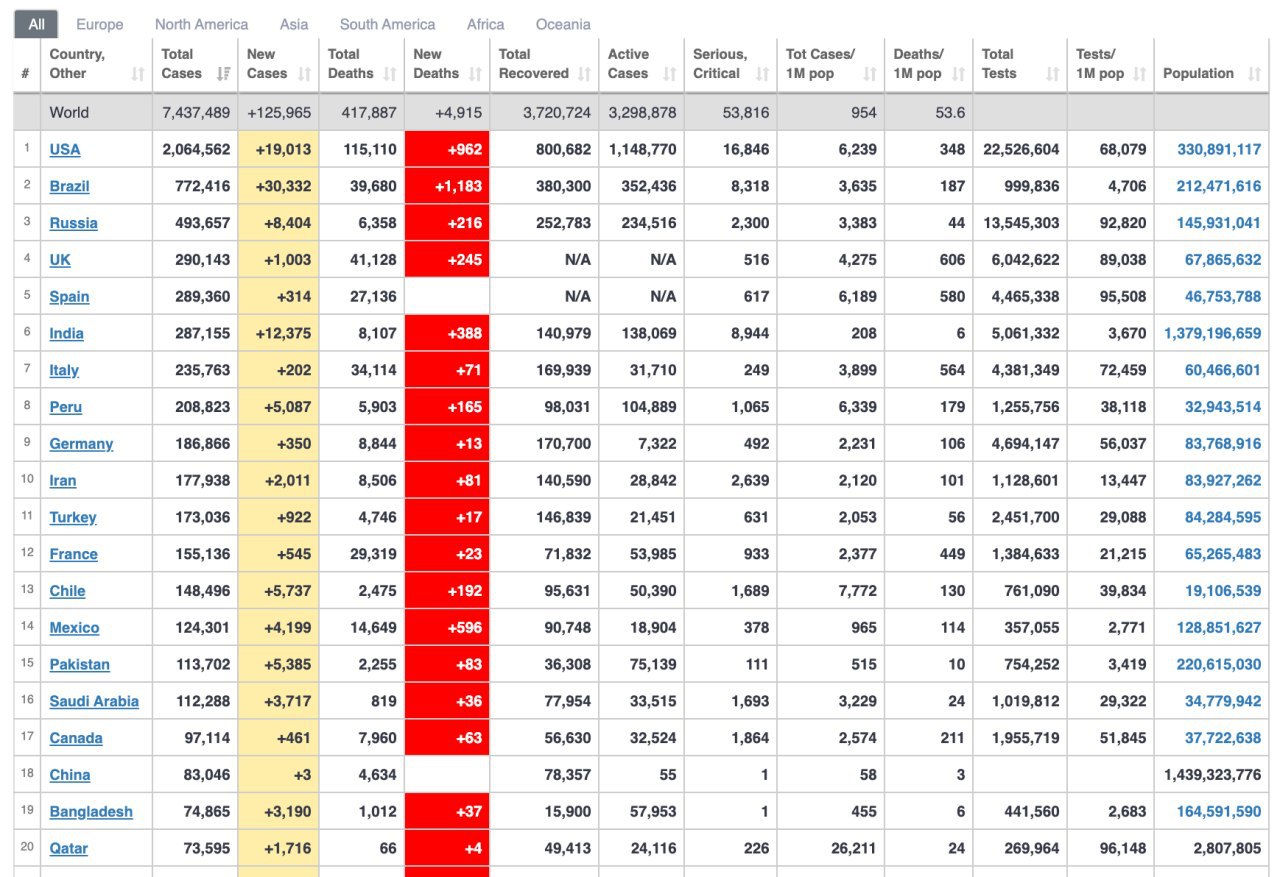This screenshot has height=877, width=1280.
Task: Open the Russia country link
Action: pyautogui.click(x=74, y=223)
